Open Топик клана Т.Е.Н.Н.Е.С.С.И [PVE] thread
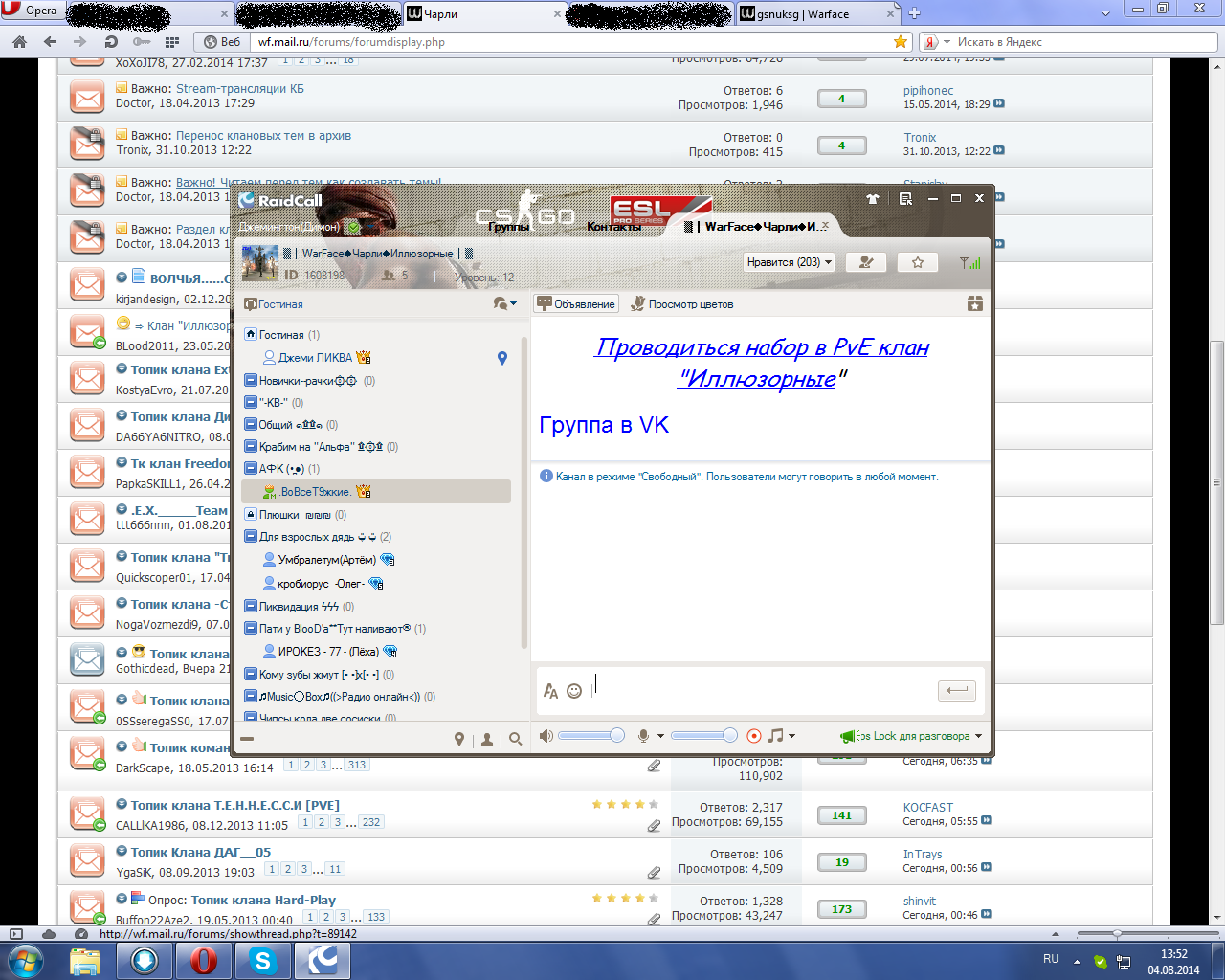The height and width of the screenshot is (980, 1225). (235, 805)
